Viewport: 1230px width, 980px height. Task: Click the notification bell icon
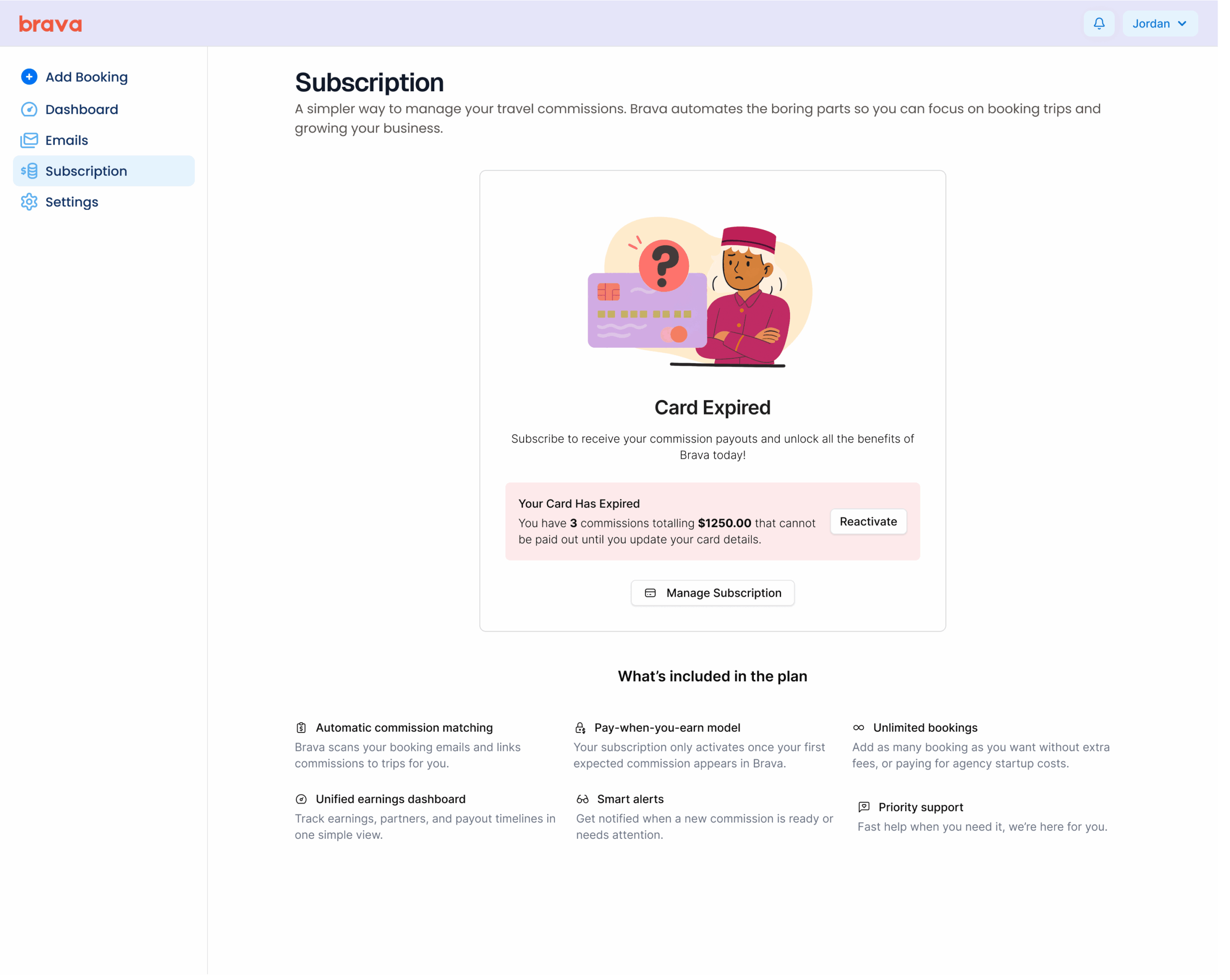1099,24
